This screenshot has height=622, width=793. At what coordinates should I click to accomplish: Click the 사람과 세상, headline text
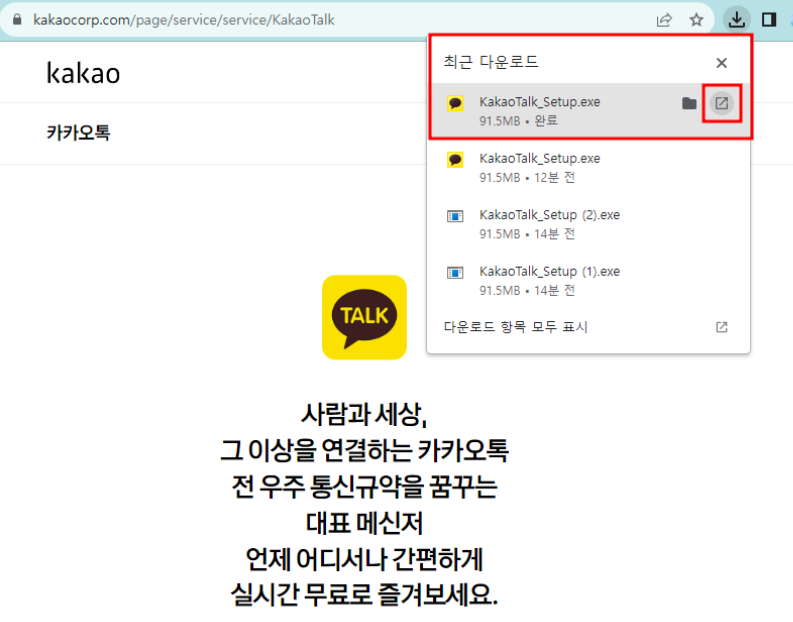364,414
